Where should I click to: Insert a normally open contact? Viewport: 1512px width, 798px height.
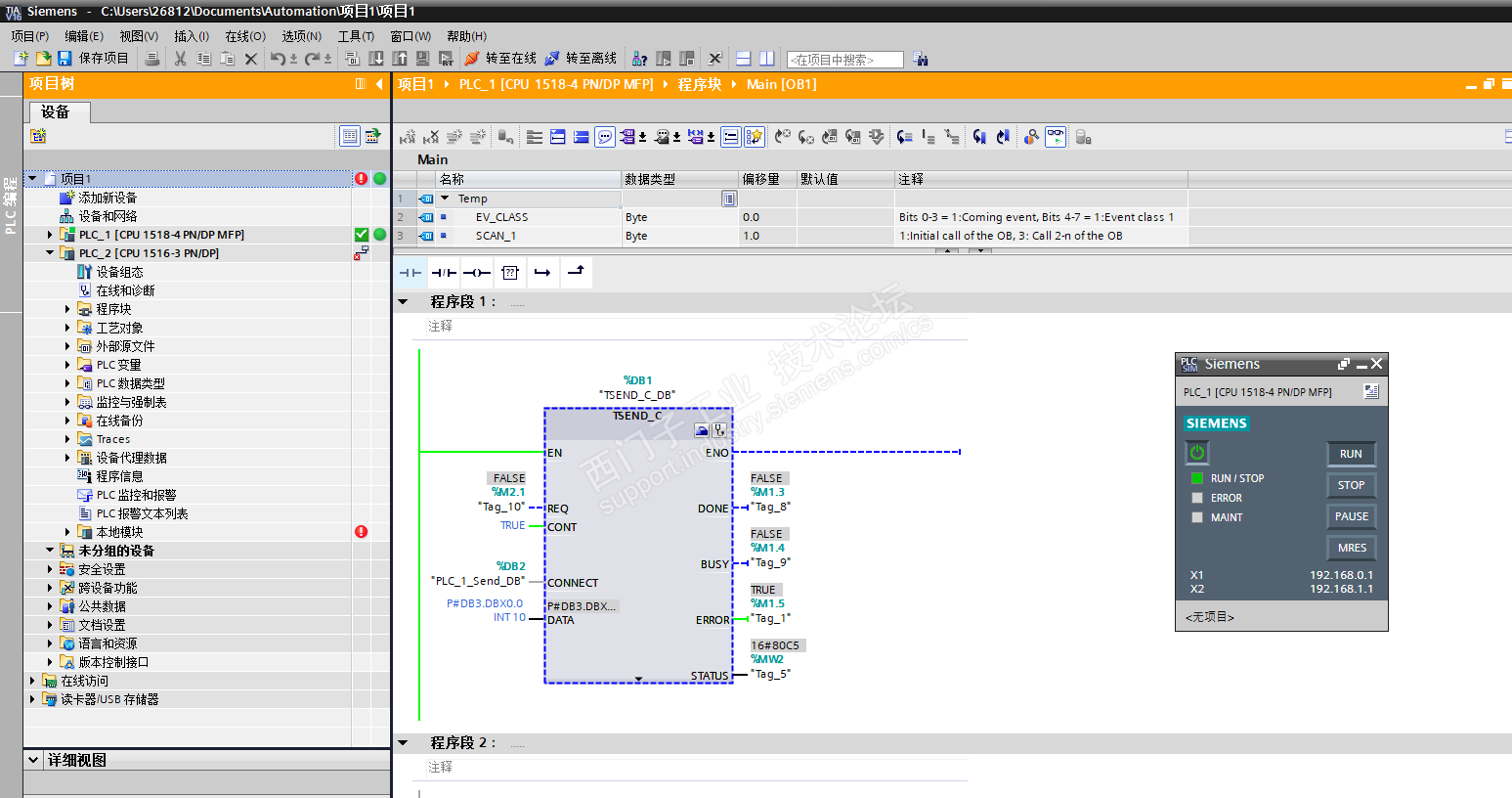click(410, 273)
